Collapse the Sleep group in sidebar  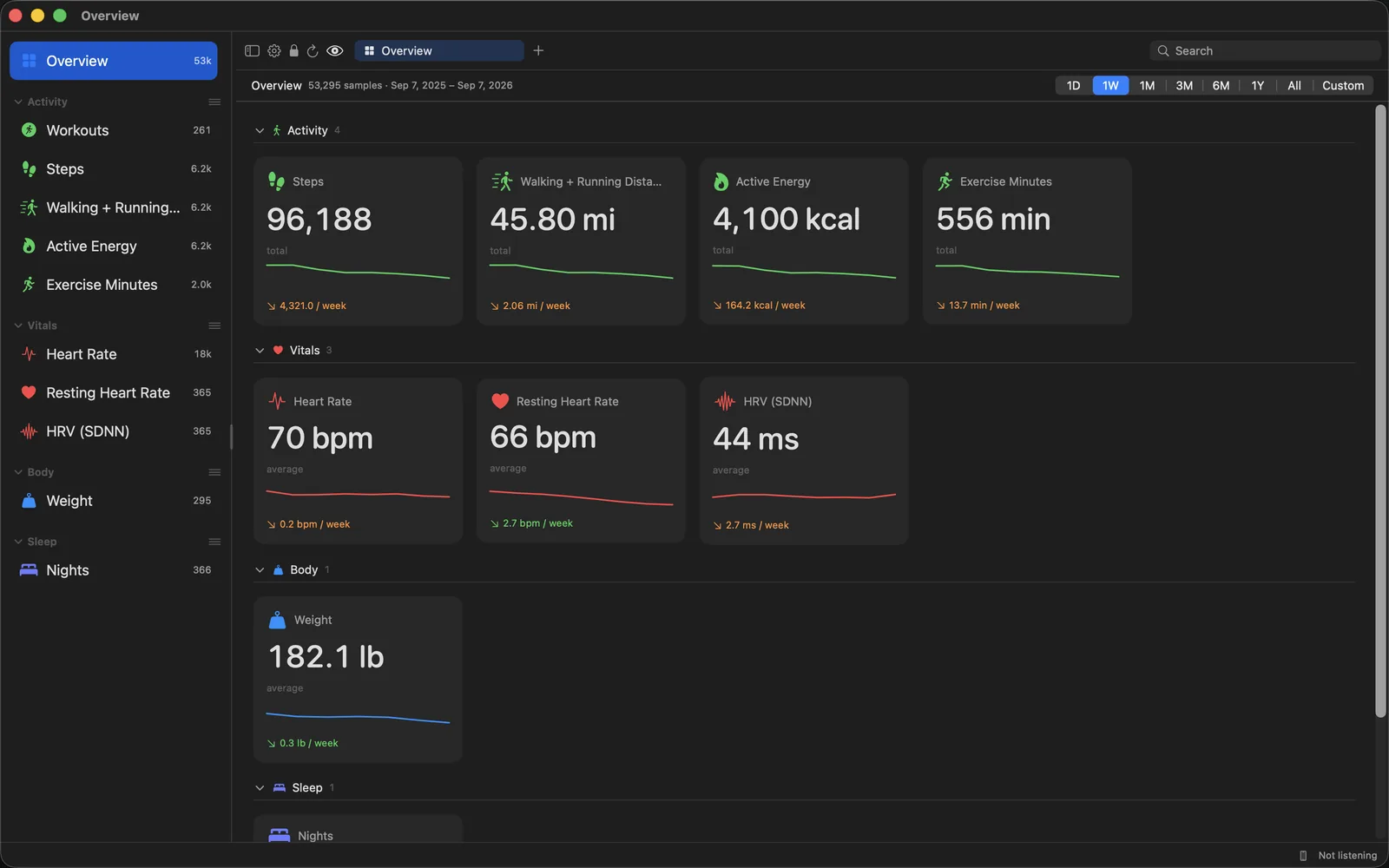18,542
